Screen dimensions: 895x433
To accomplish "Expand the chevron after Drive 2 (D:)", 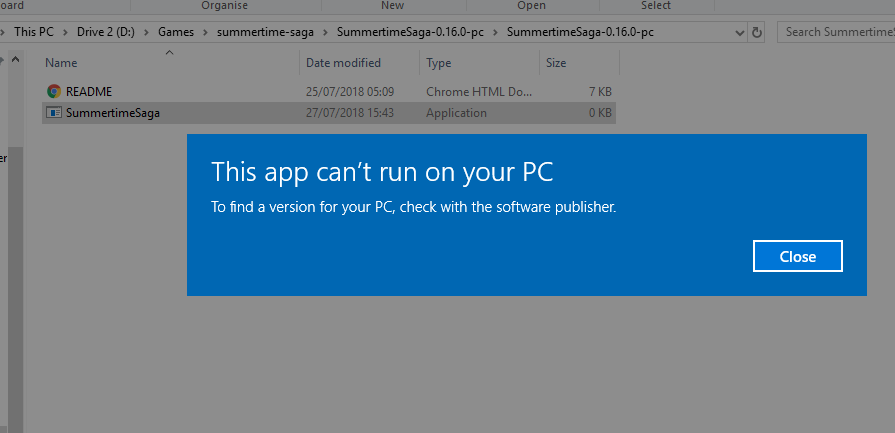I will click(x=147, y=32).
